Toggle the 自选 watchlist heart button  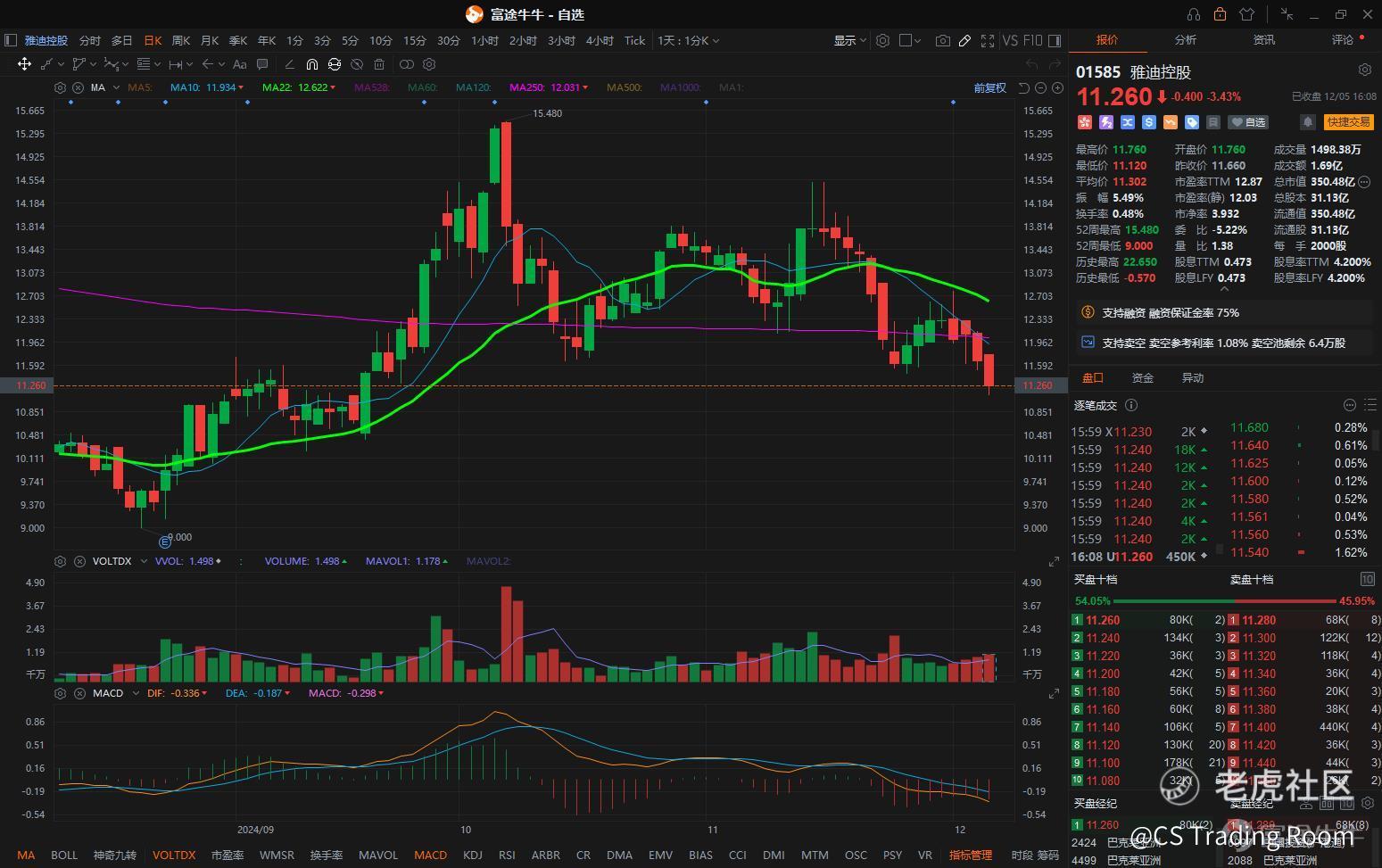point(1248,122)
